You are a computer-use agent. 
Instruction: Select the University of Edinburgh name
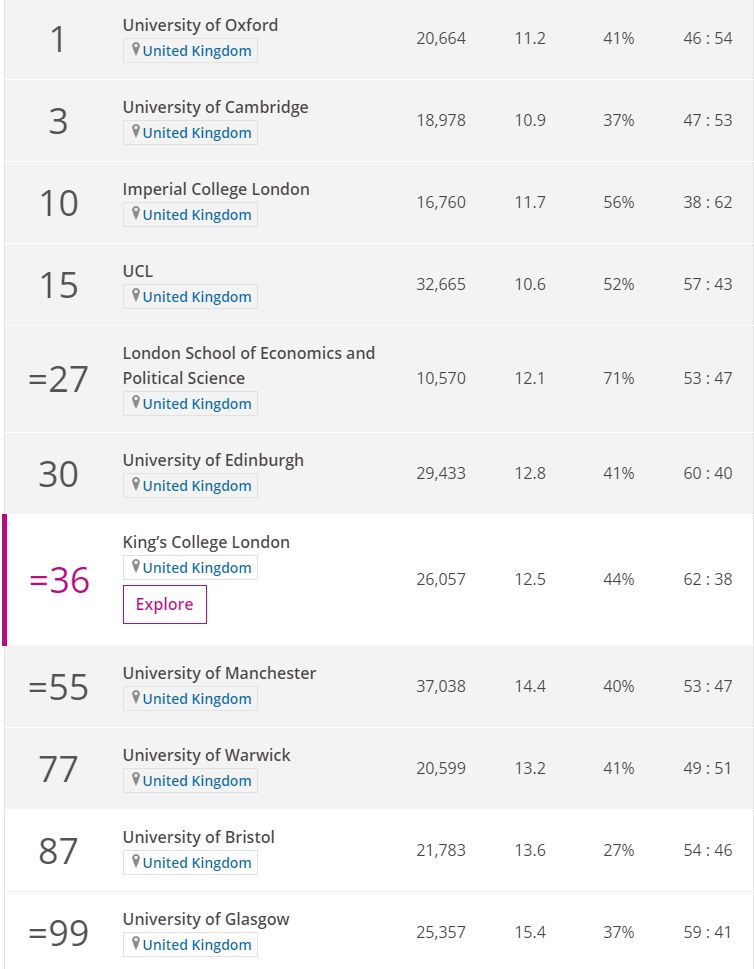click(213, 460)
